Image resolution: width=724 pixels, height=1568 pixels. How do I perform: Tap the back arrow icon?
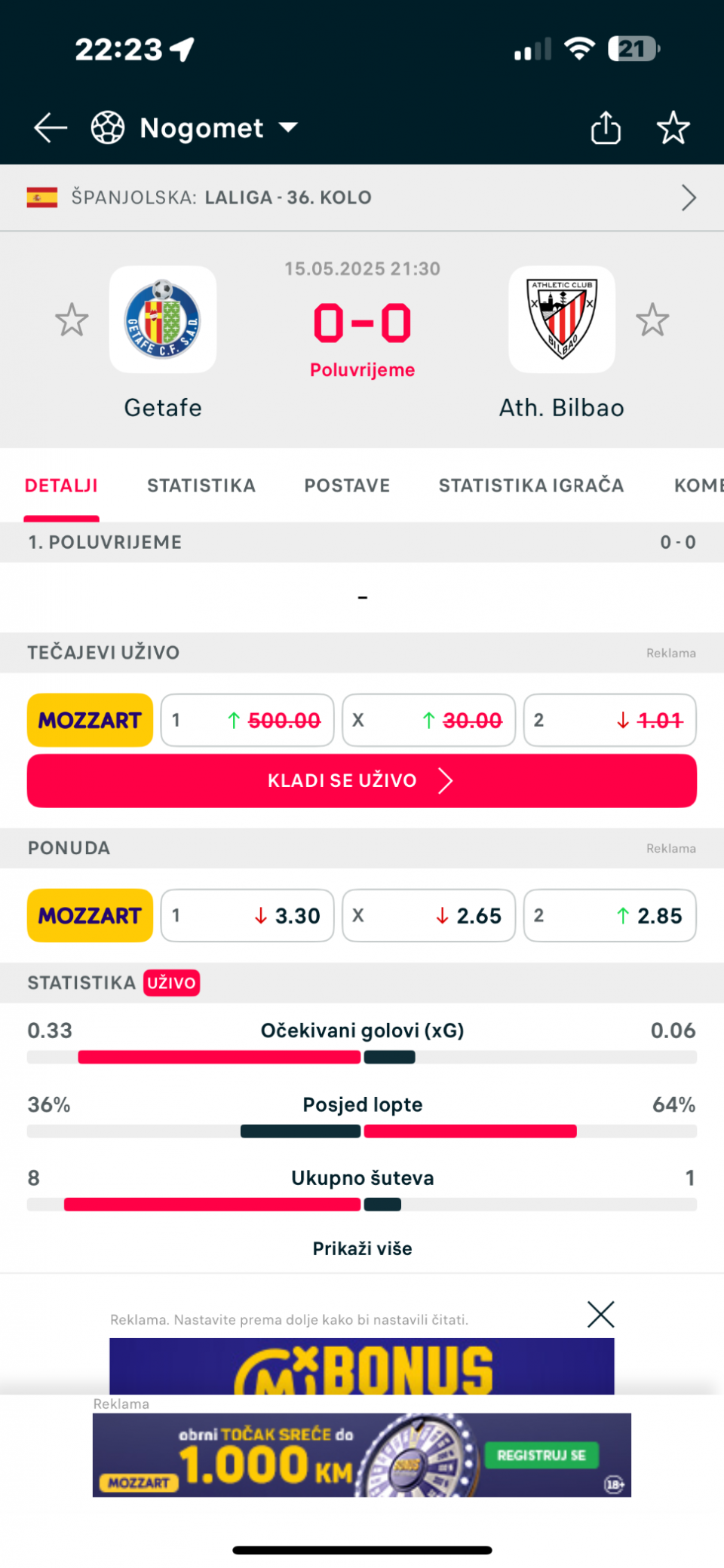tap(51, 128)
